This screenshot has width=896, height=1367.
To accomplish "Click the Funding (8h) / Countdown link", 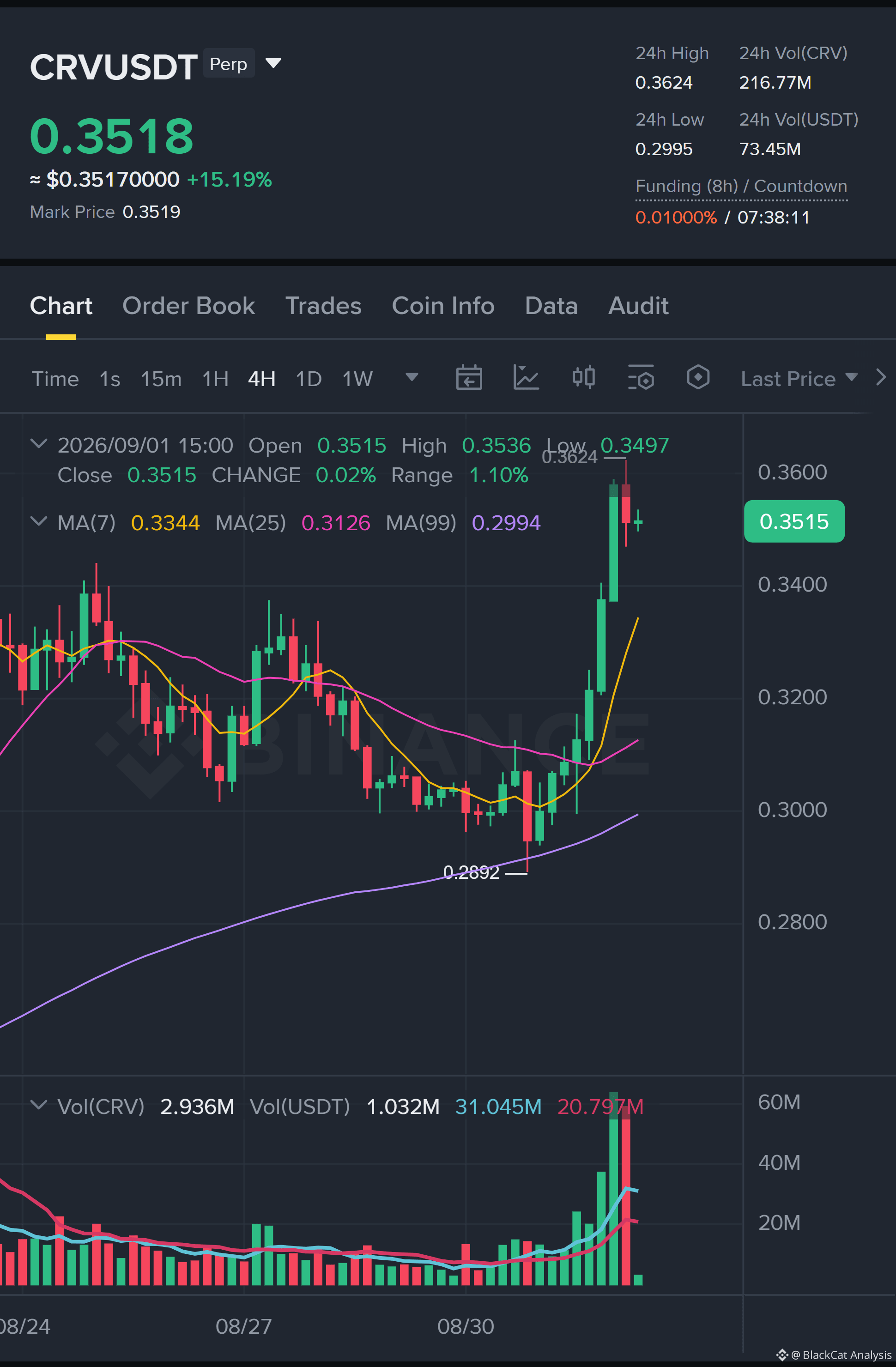I will [x=741, y=187].
